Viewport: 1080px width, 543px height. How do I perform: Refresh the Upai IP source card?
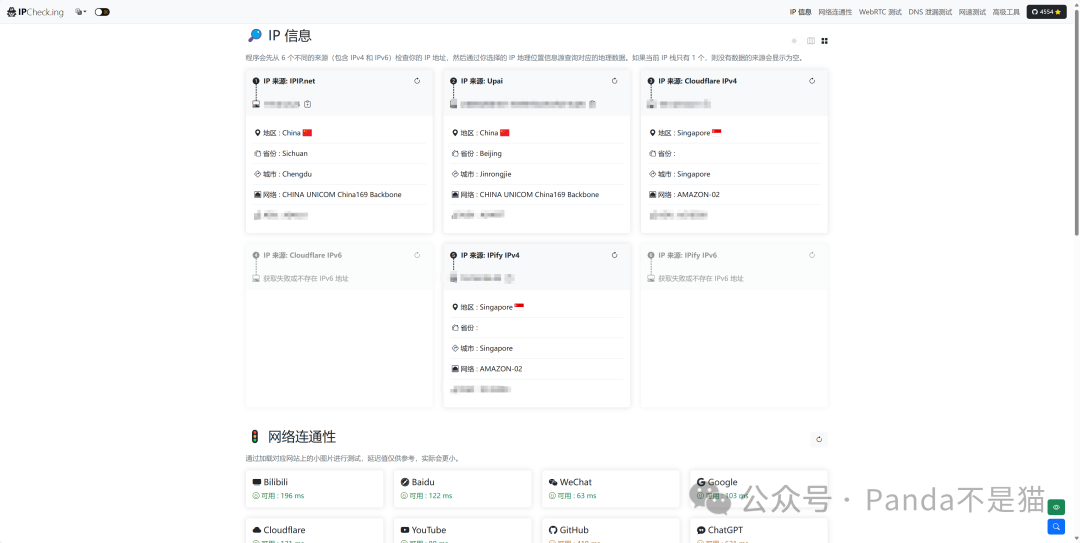click(614, 81)
